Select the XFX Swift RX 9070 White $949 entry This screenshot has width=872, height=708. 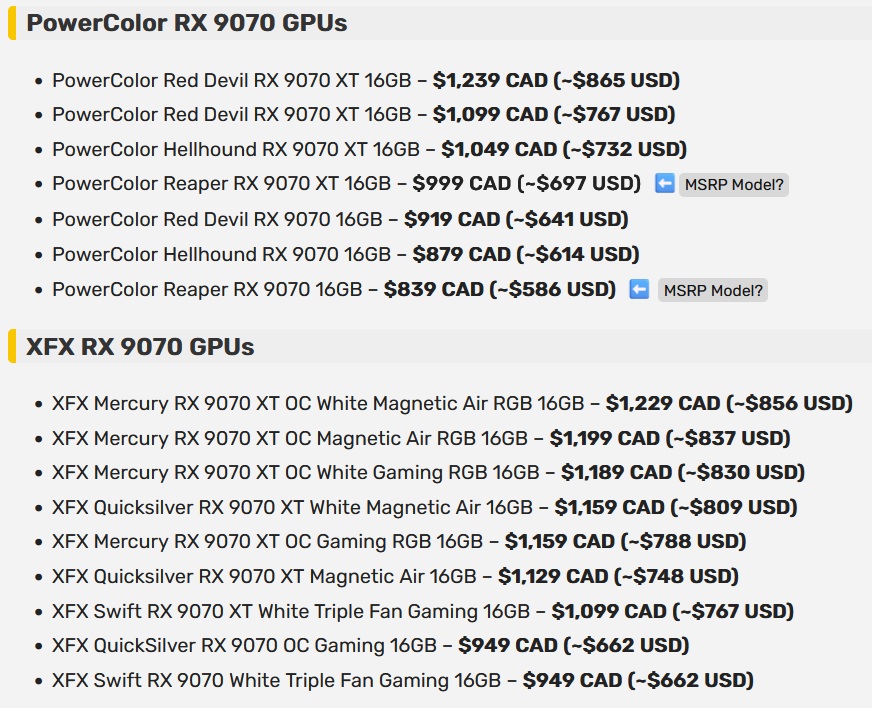click(x=403, y=680)
